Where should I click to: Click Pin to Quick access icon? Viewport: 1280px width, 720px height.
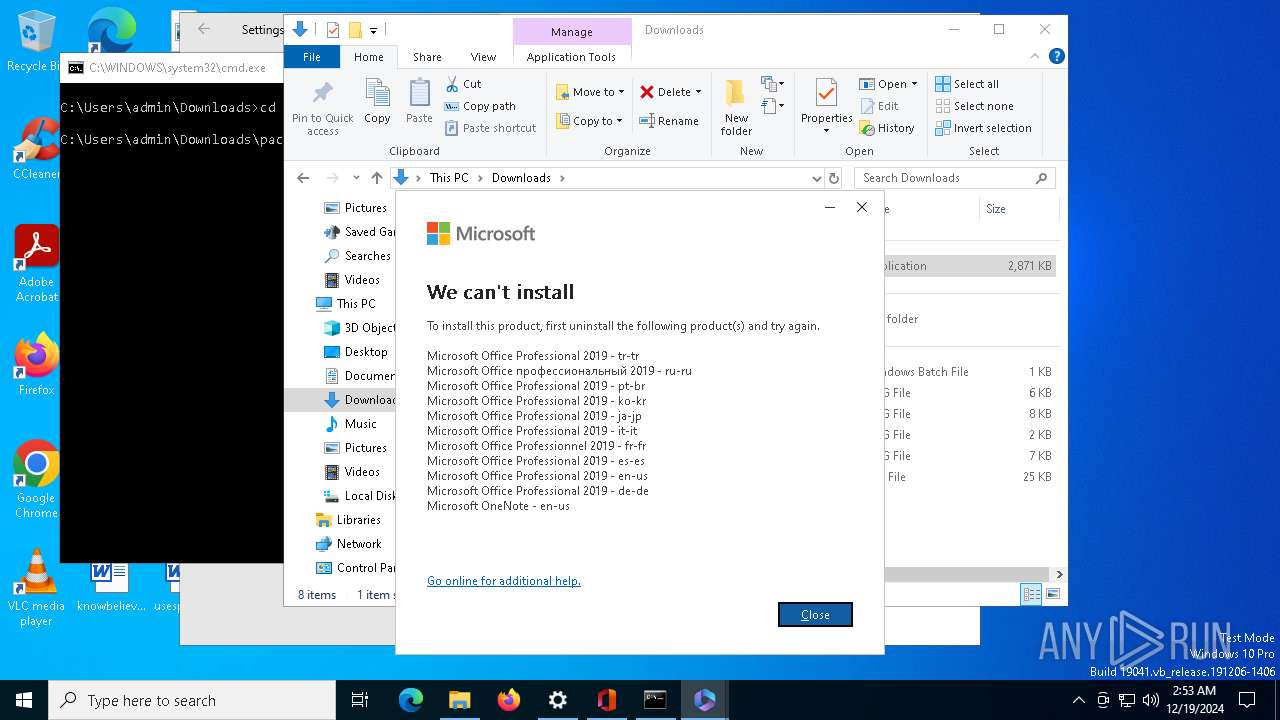tap(322, 108)
